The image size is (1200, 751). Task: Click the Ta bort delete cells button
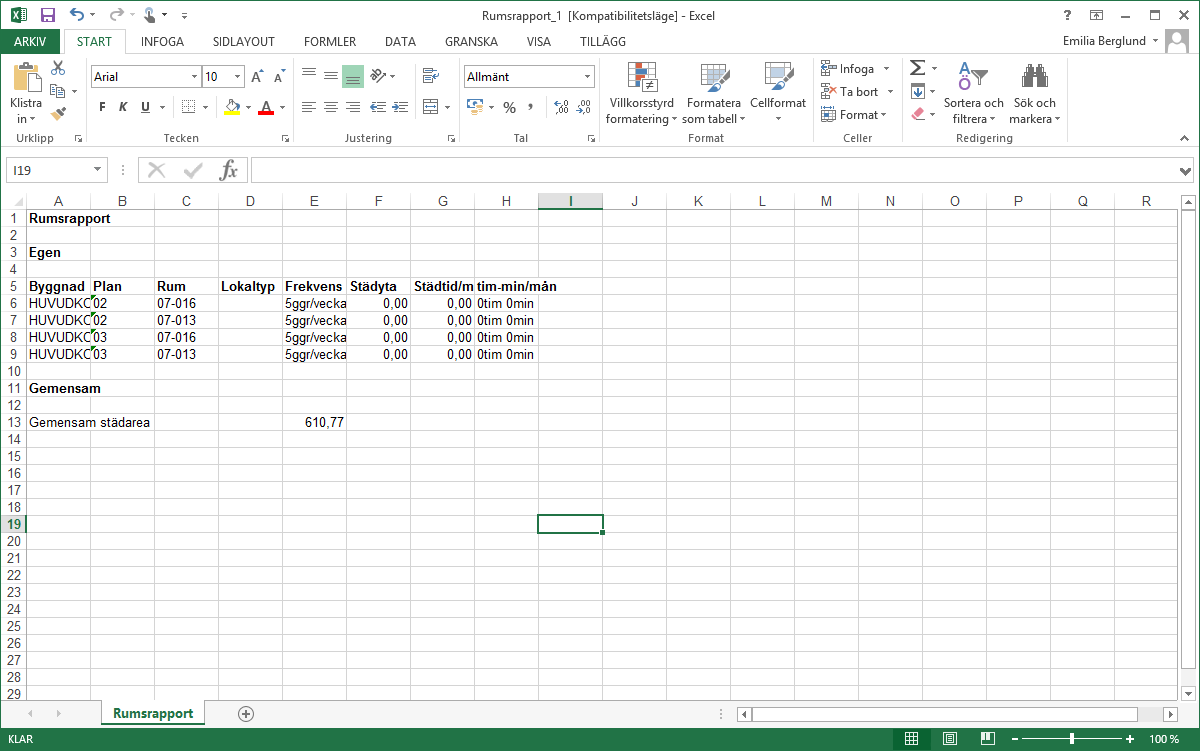(x=850, y=91)
